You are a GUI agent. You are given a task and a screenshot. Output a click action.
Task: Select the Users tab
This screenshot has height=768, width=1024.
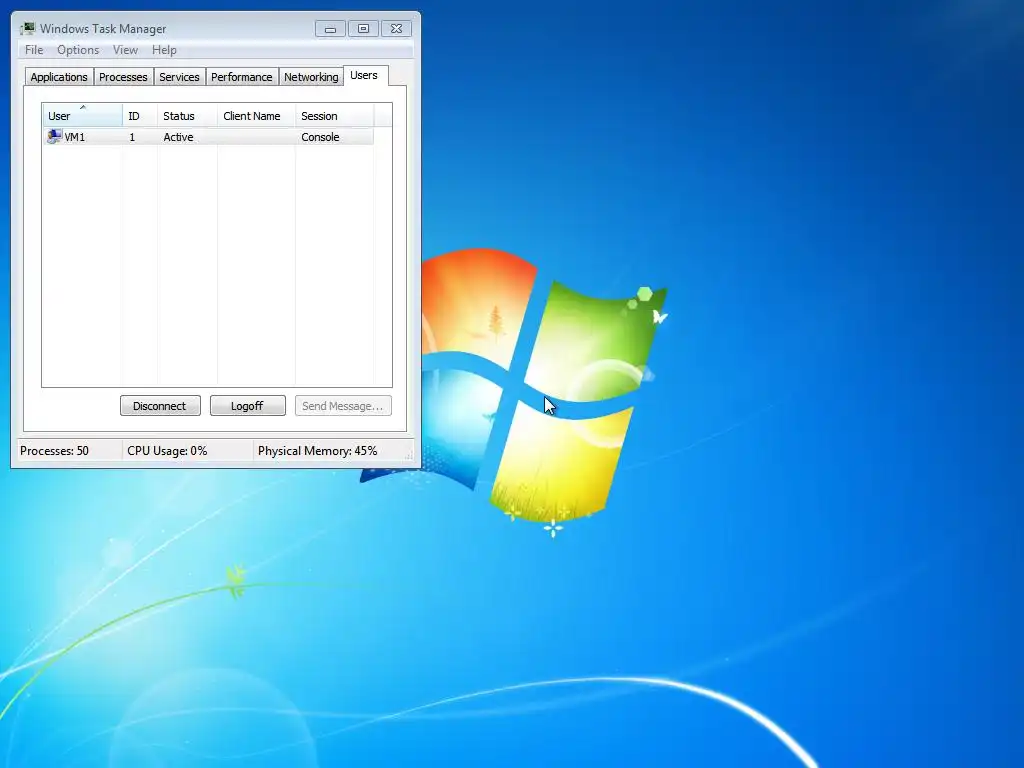coord(364,76)
